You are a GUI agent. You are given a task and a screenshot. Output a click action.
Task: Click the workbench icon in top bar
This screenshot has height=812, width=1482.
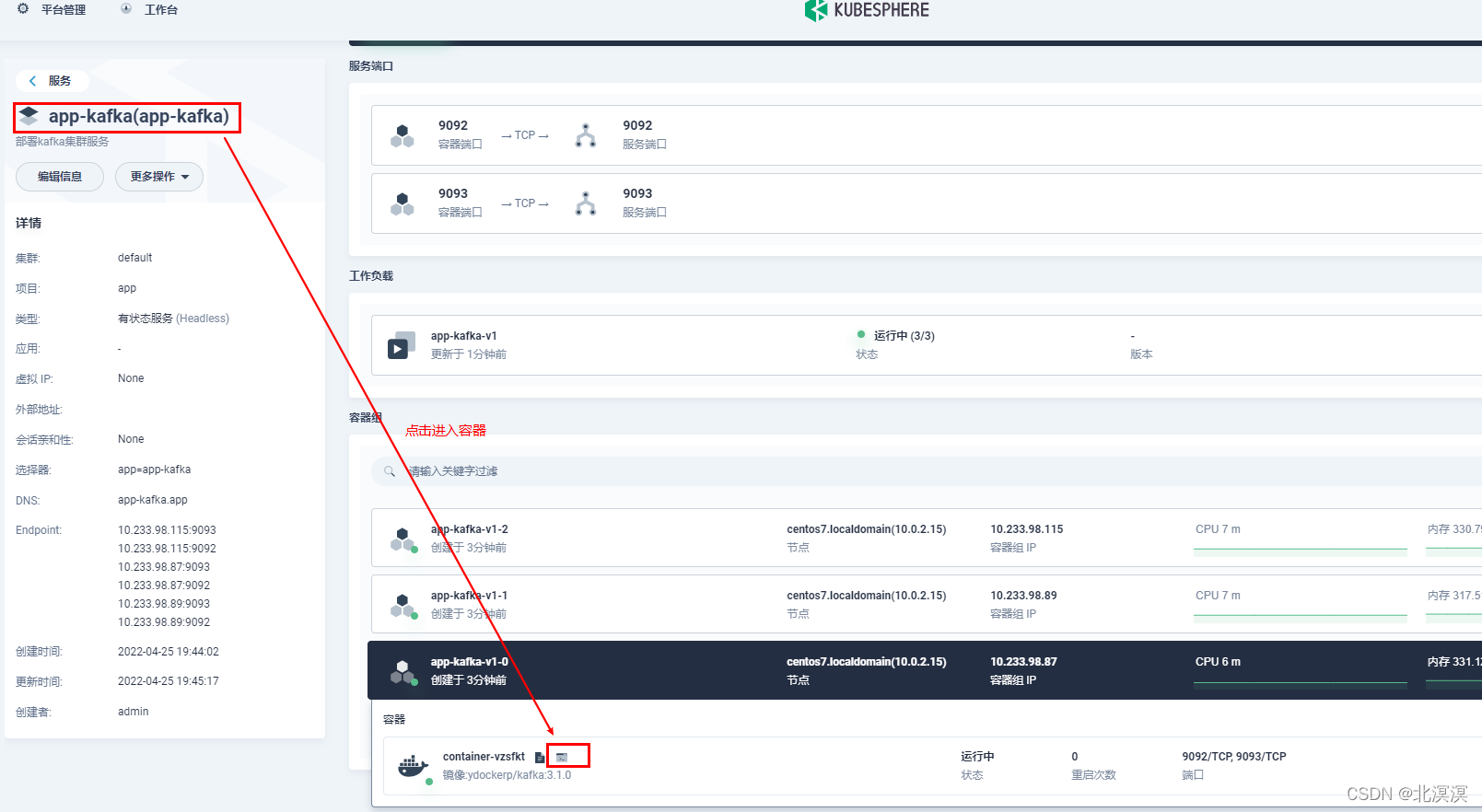pyautogui.click(x=126, y=8)
